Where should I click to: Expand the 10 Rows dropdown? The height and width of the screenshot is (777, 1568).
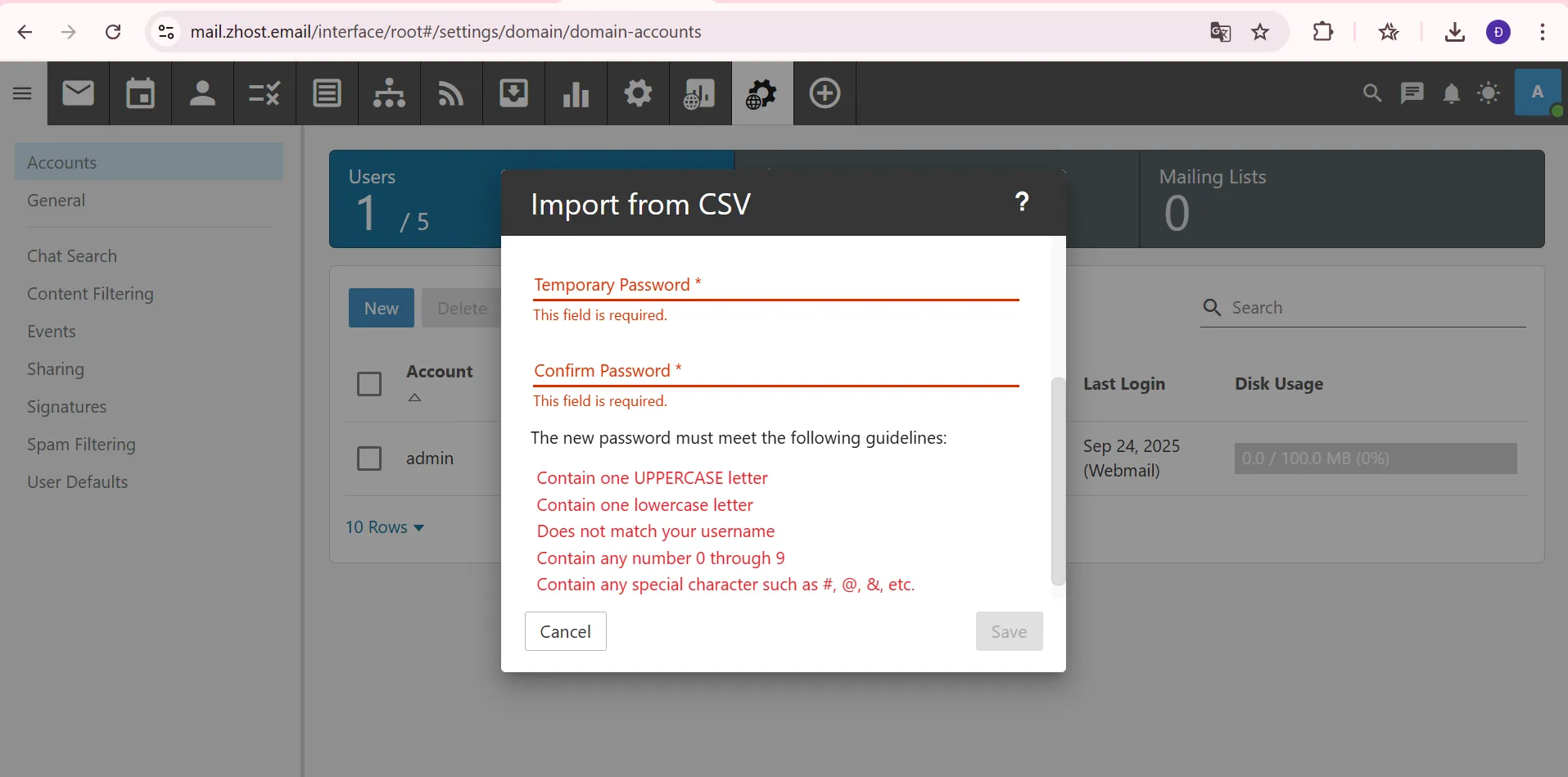[385, 527]
